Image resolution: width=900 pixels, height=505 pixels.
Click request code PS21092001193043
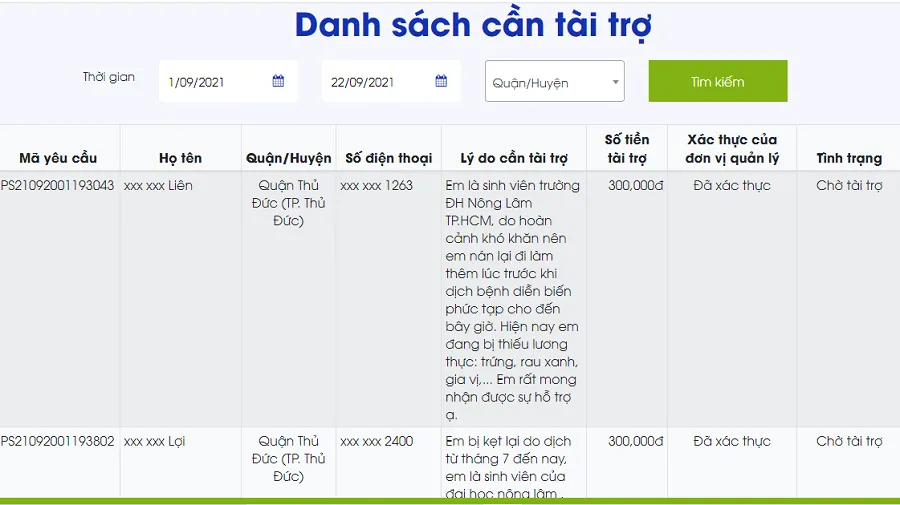[x=58, y=186]
